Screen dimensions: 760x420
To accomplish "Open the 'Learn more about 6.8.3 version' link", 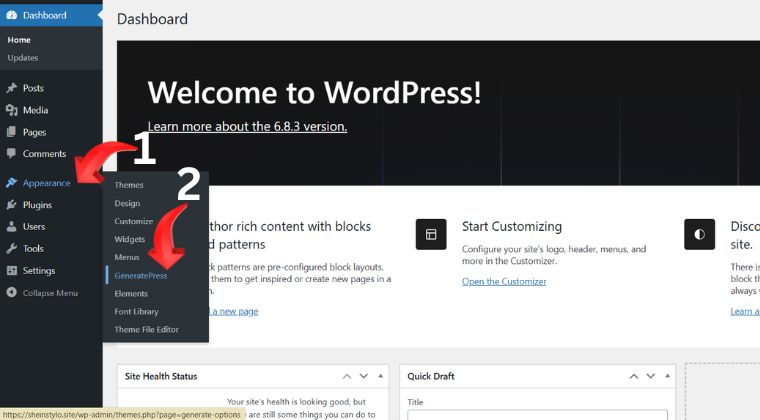I will click(x=247, y=127).
